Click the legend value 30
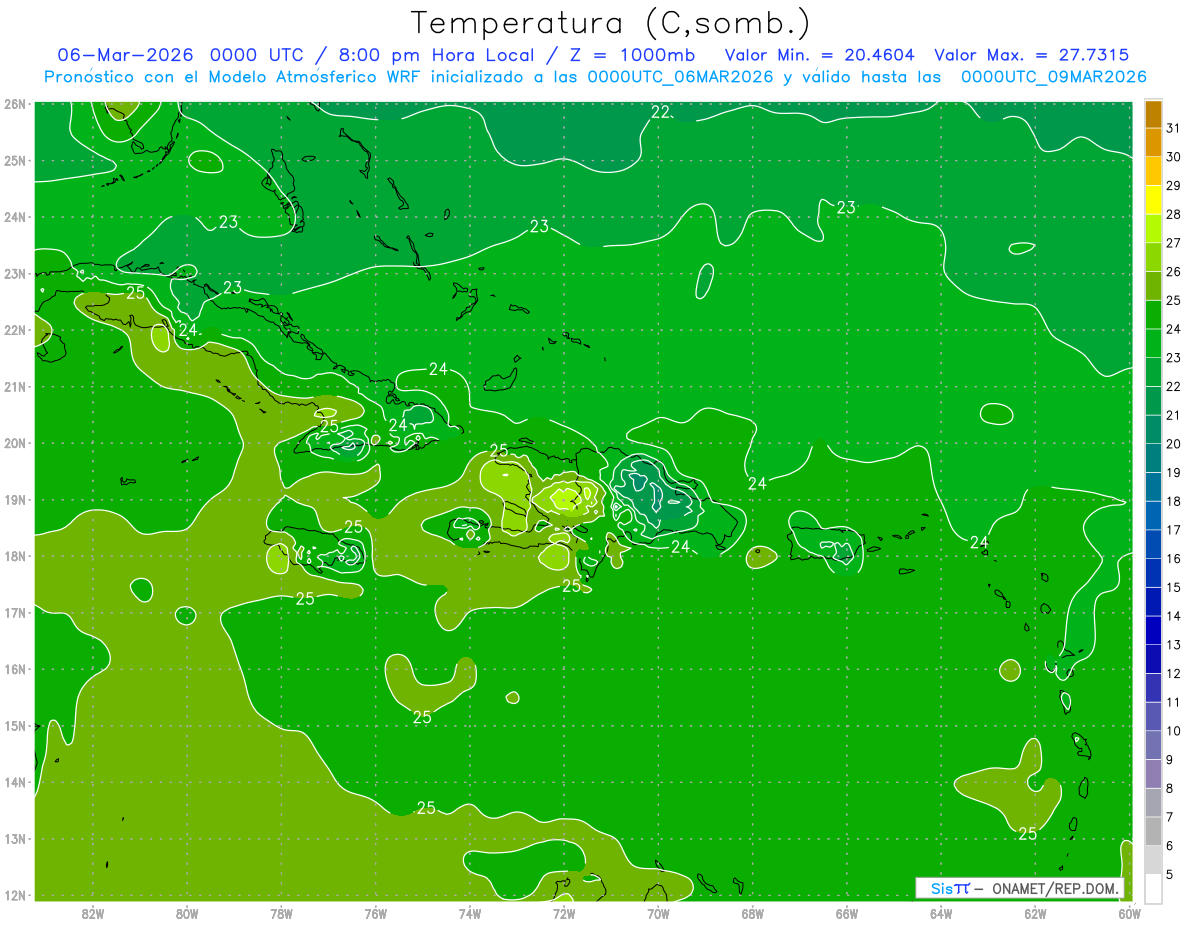This screenshot has width=1200, height=927. pyautogui.click(x=1173, y=157)
